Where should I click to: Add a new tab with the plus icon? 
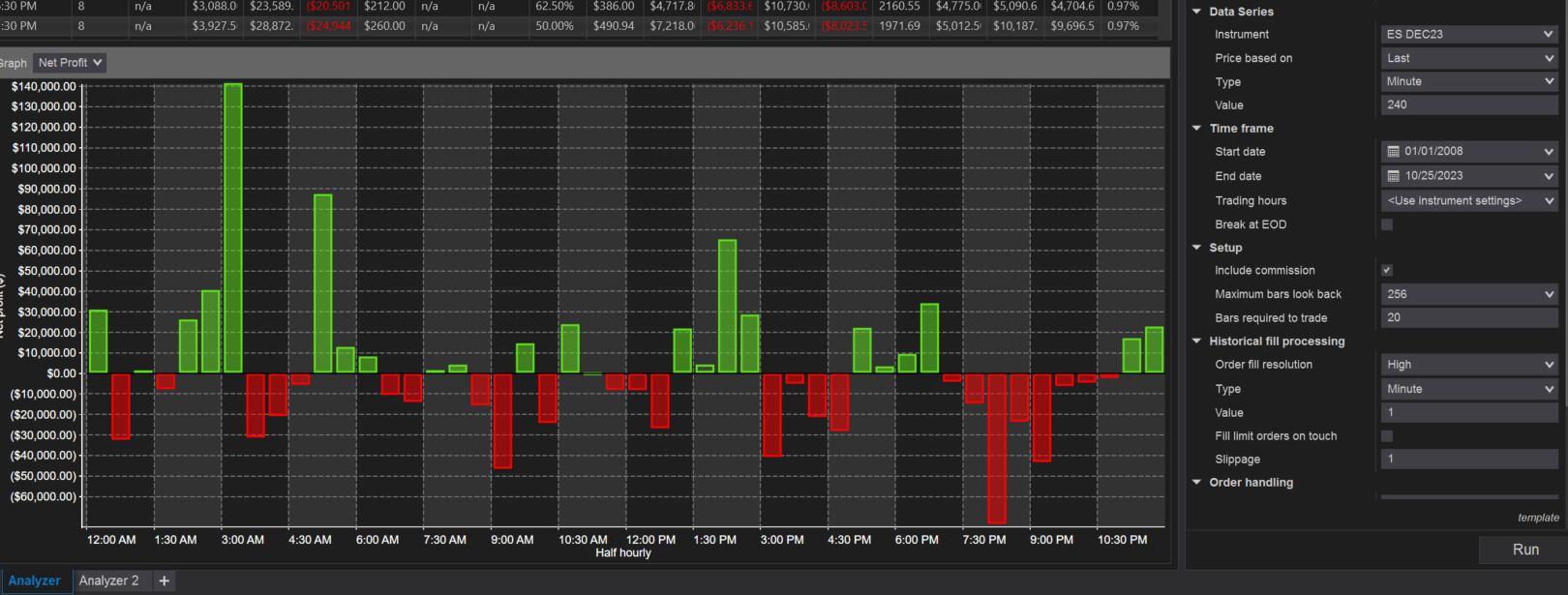point(165,580)
